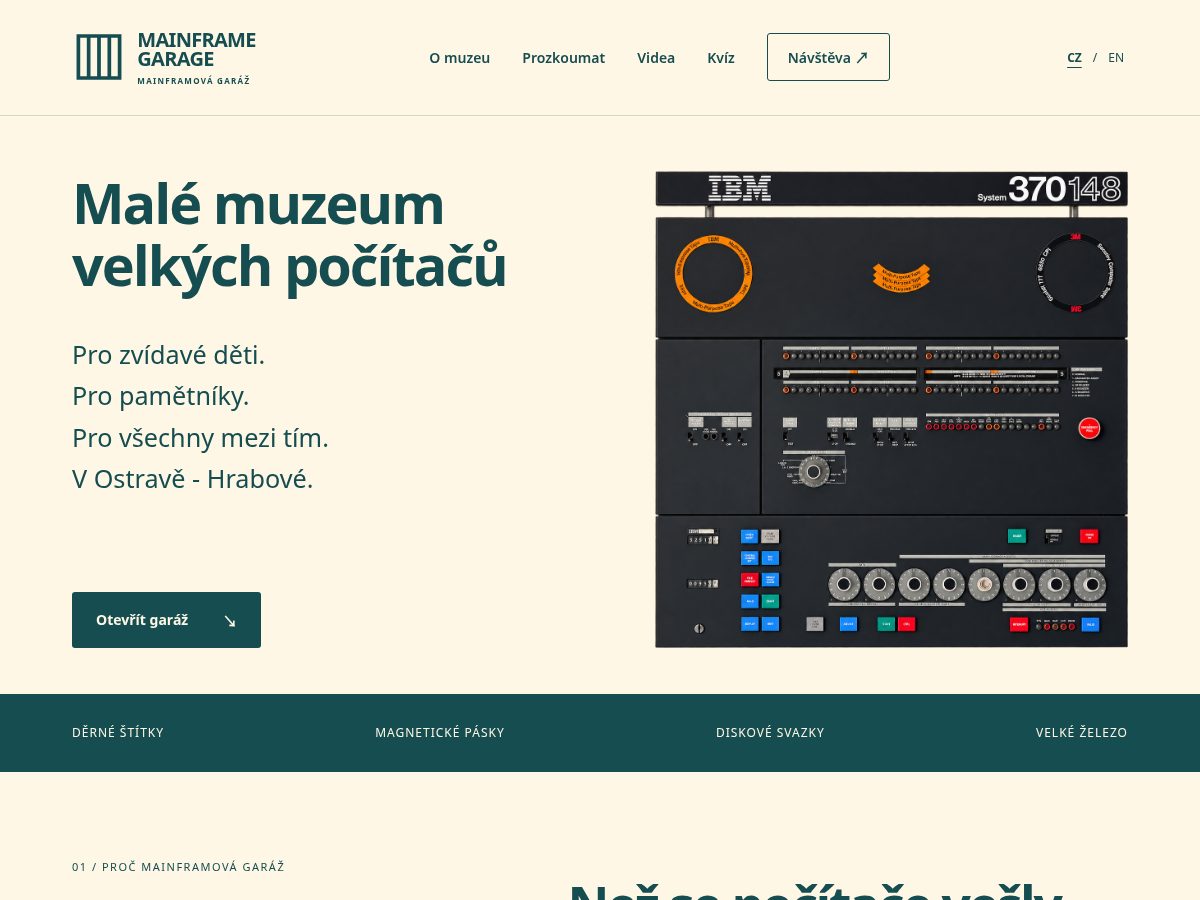This screenshot has width=1200, height=900.
Task: Open the Velké železo link
Action: coord(1081,733)
